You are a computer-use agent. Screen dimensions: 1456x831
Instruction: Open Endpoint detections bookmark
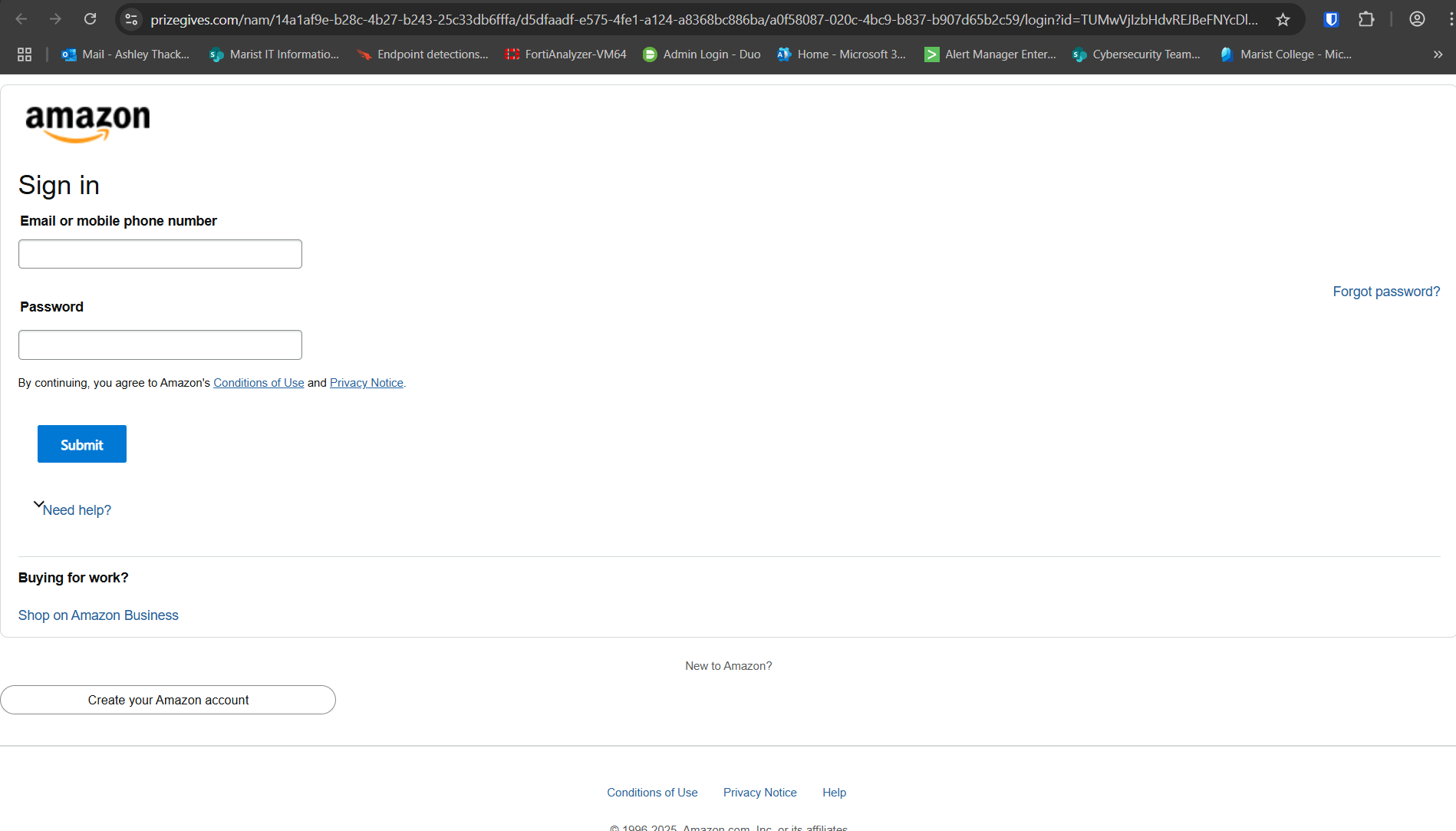[423, 54]
